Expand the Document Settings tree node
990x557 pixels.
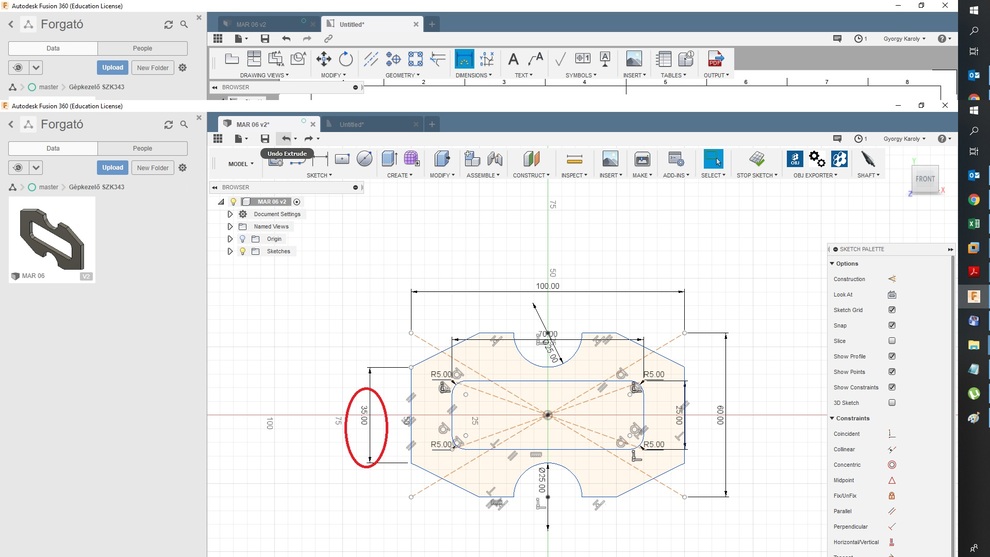click(x=230, y=214)
